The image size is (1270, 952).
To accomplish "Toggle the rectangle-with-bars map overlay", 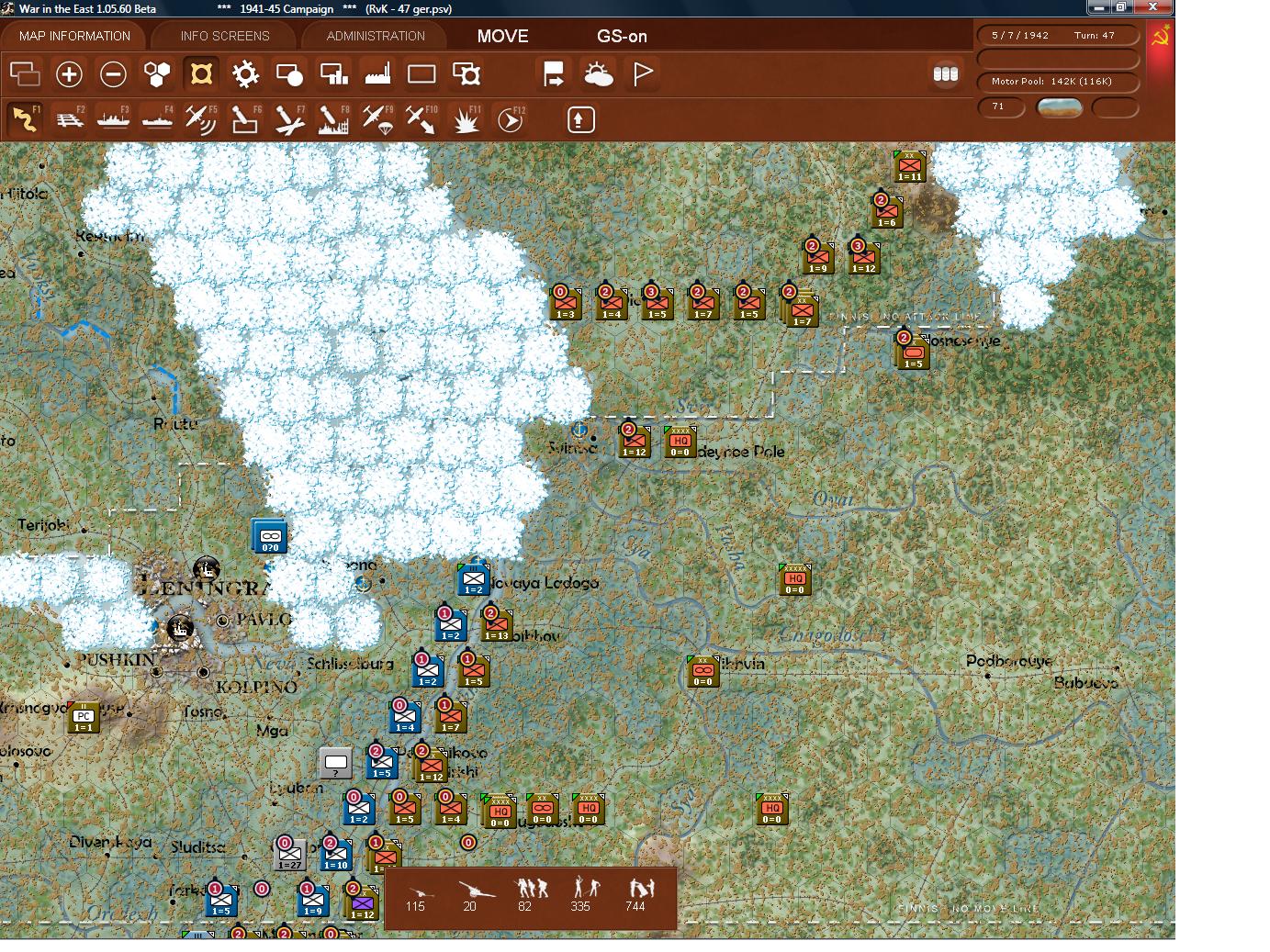I will click(333, 73).
